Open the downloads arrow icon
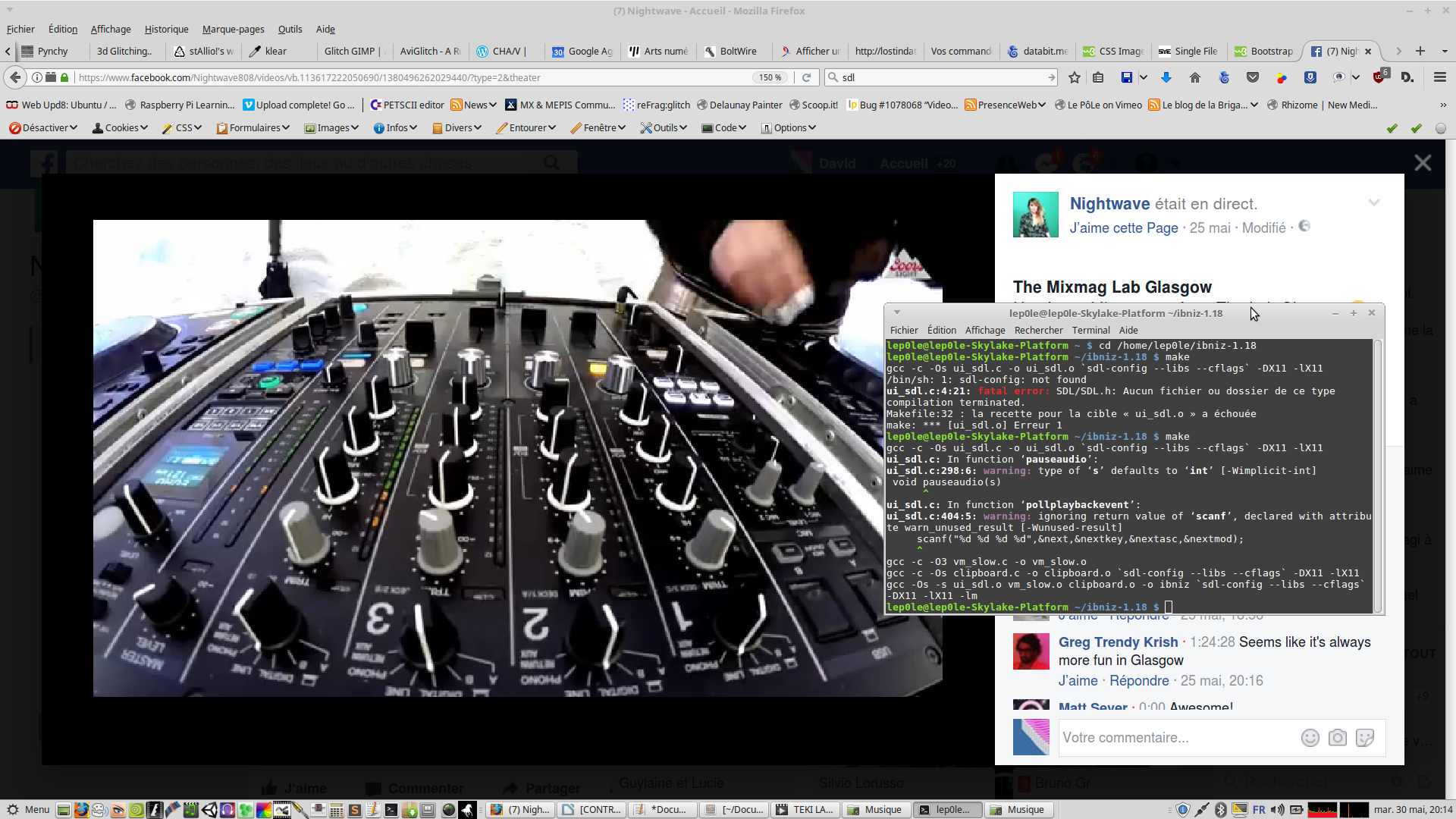1456x819 pixels. point(1166,77)
